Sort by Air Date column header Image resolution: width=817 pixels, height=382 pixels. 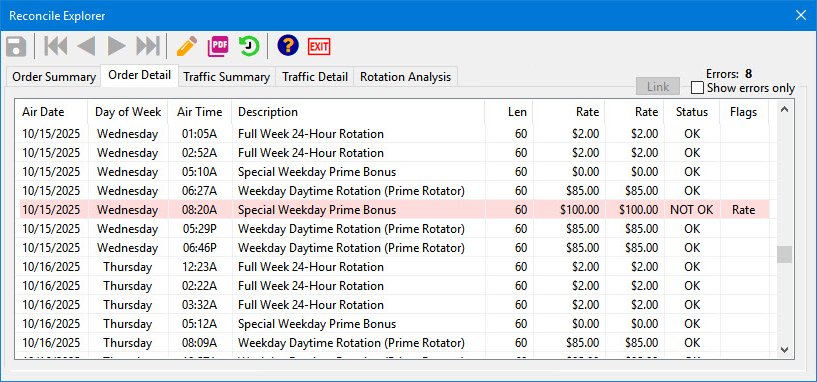coord(51,112)
